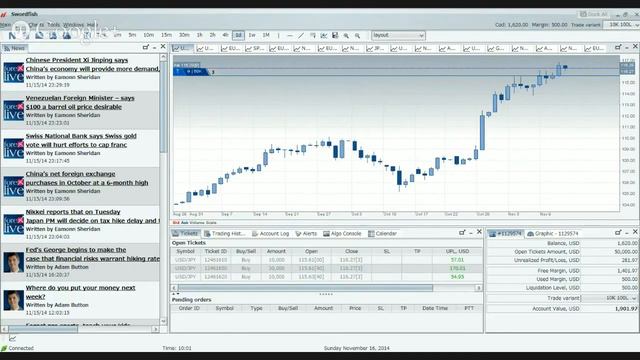
Task: Select the 10m timeframe button
Action: pos(149,36)
